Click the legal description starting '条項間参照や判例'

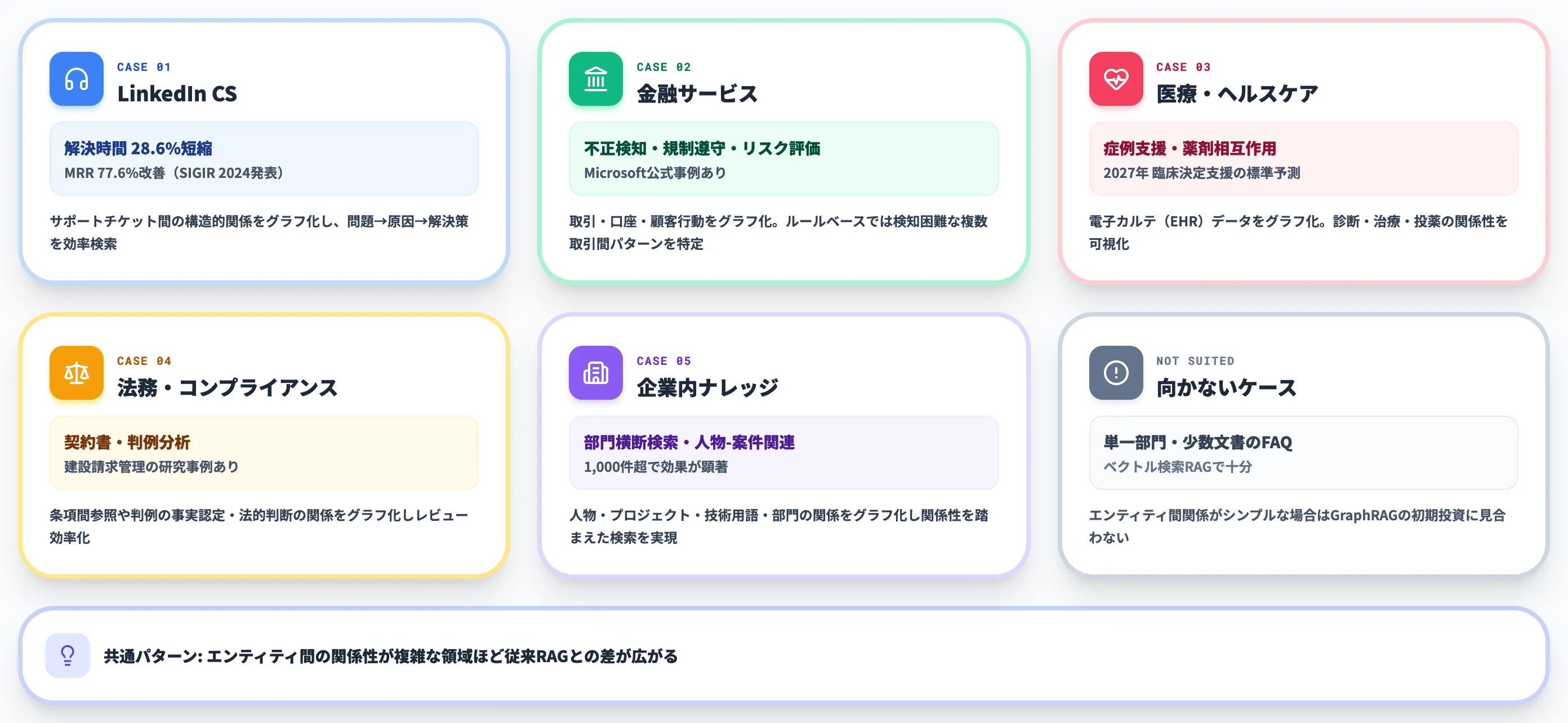tap(259, 526)
